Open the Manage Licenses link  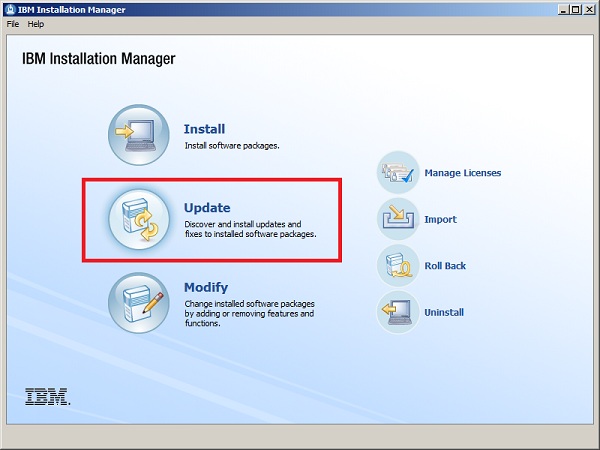pyautogui.click(x=463, y=173)
